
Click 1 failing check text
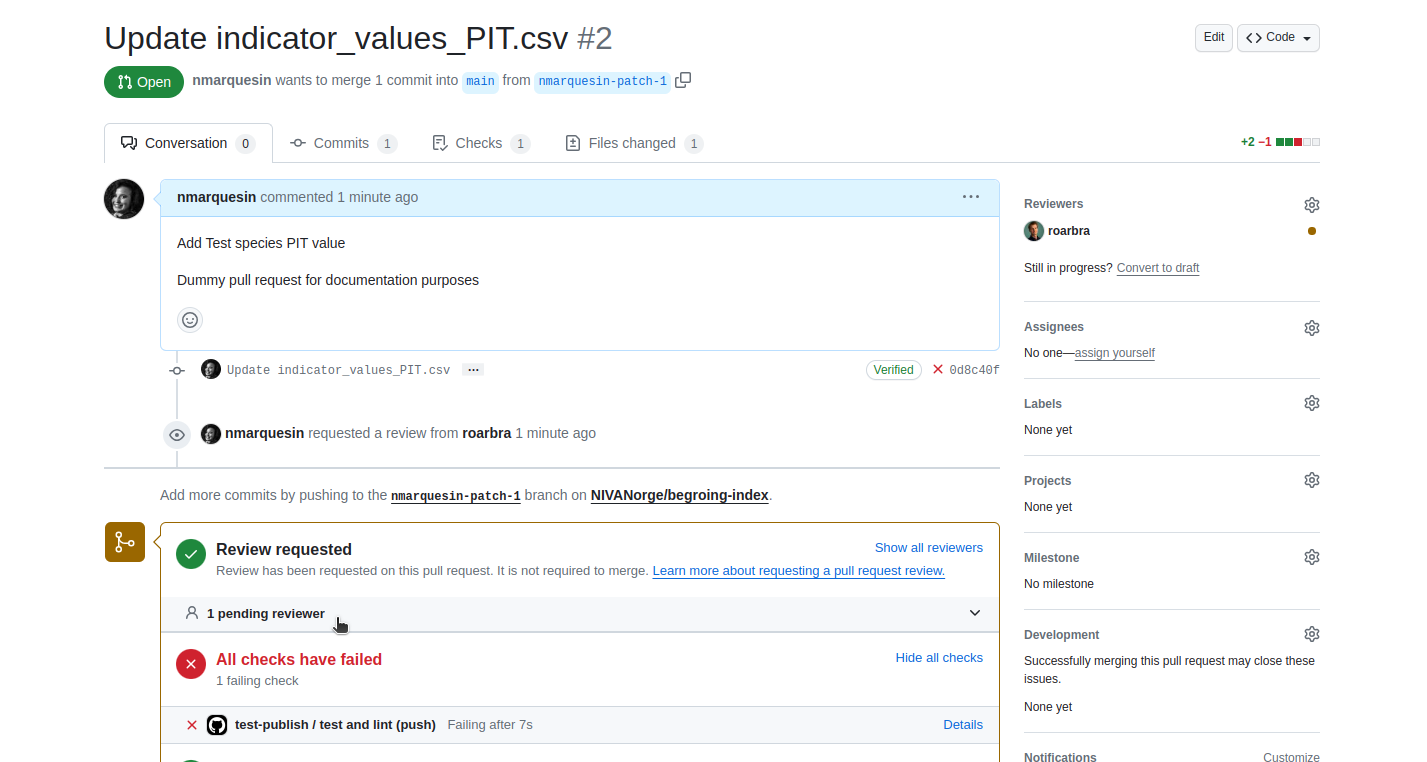coord(257,681)
